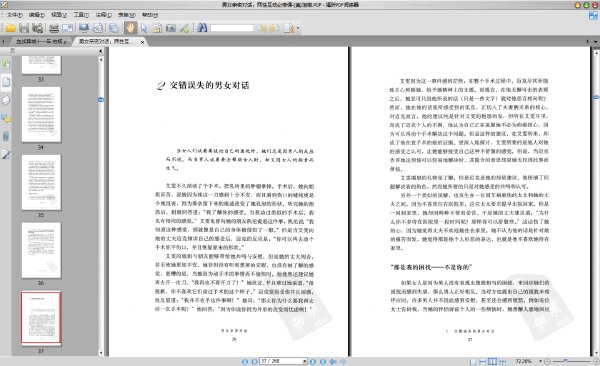Switch to single page view mode
Image resolution: width=600 pixels, height=366 pixels.
tap(473, 361)
